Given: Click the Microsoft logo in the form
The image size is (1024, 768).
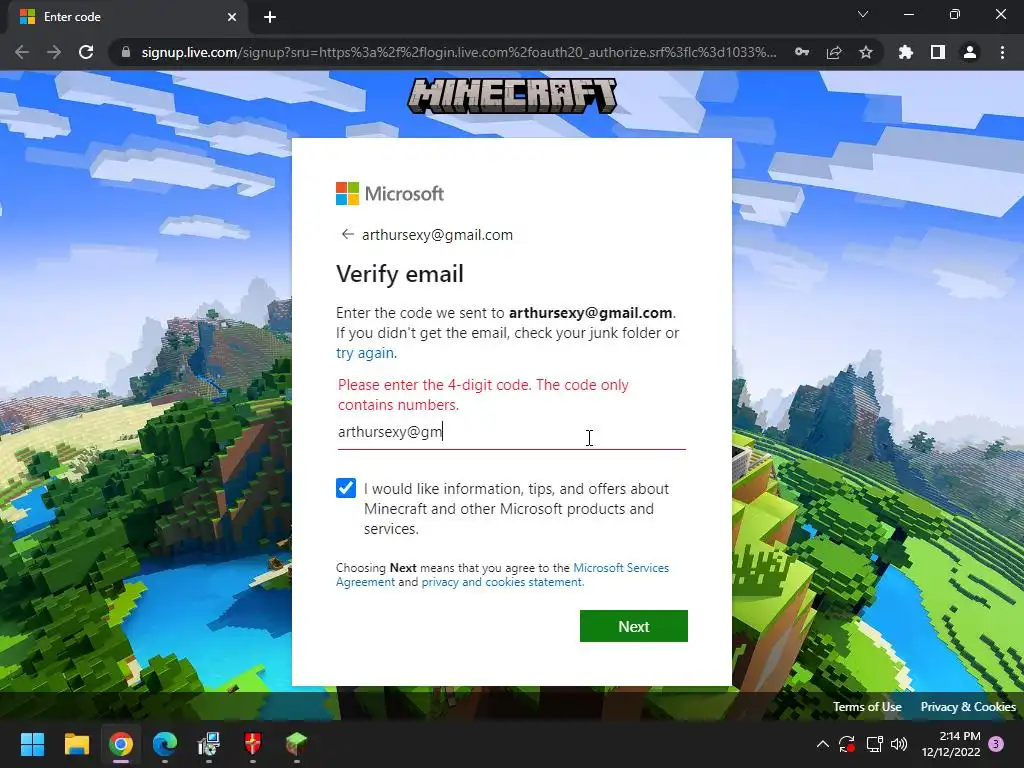Looking at the screenshot, I should [390, 193].
